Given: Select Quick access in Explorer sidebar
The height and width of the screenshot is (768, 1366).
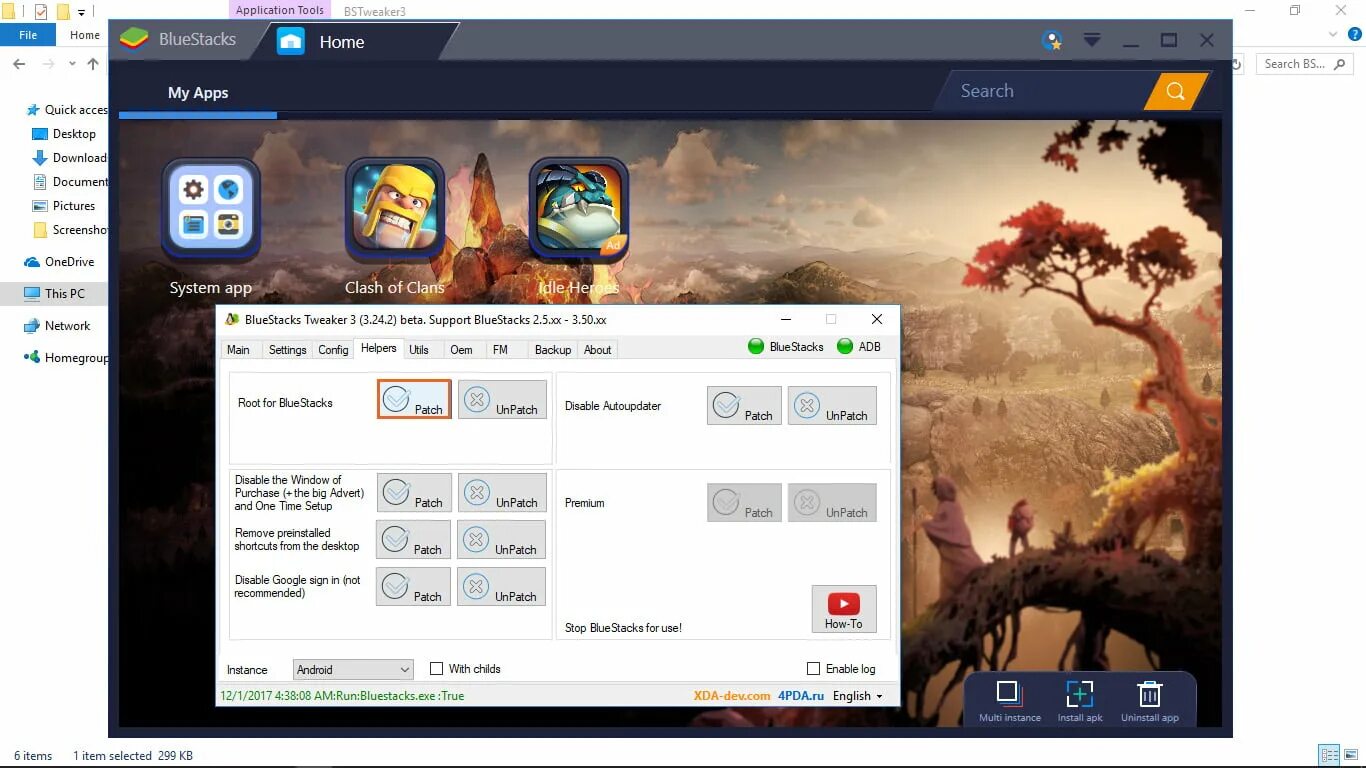Looking at the screenshot, I should click(66, 110).
